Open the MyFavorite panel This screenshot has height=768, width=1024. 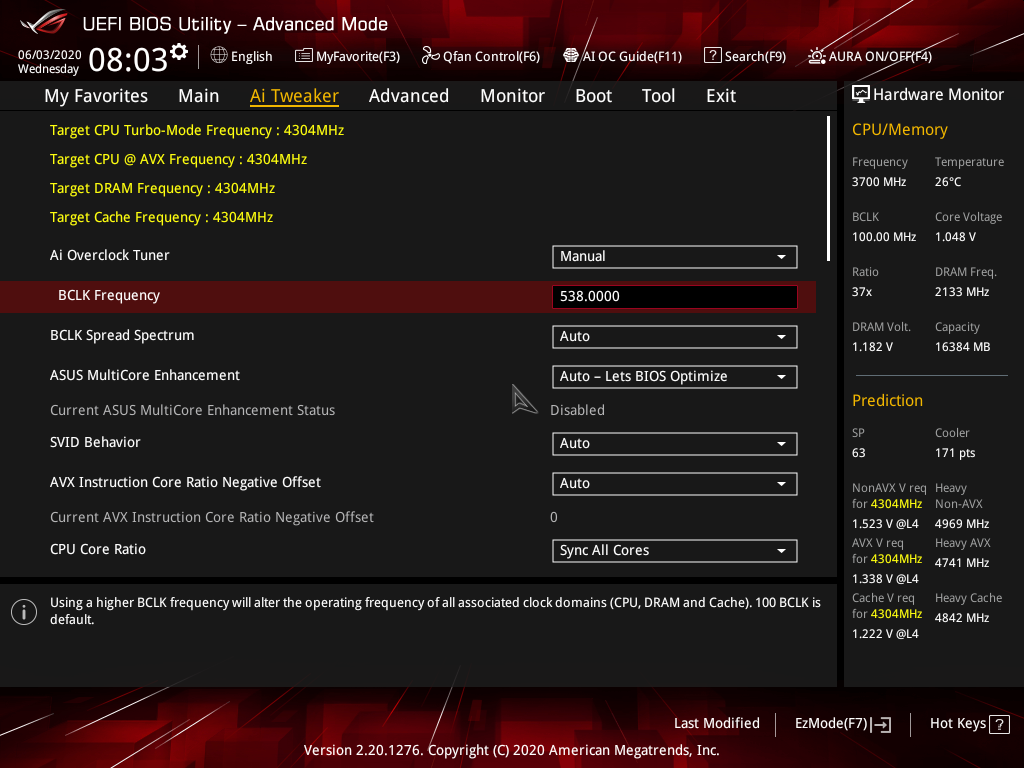(x=347, y=56)
